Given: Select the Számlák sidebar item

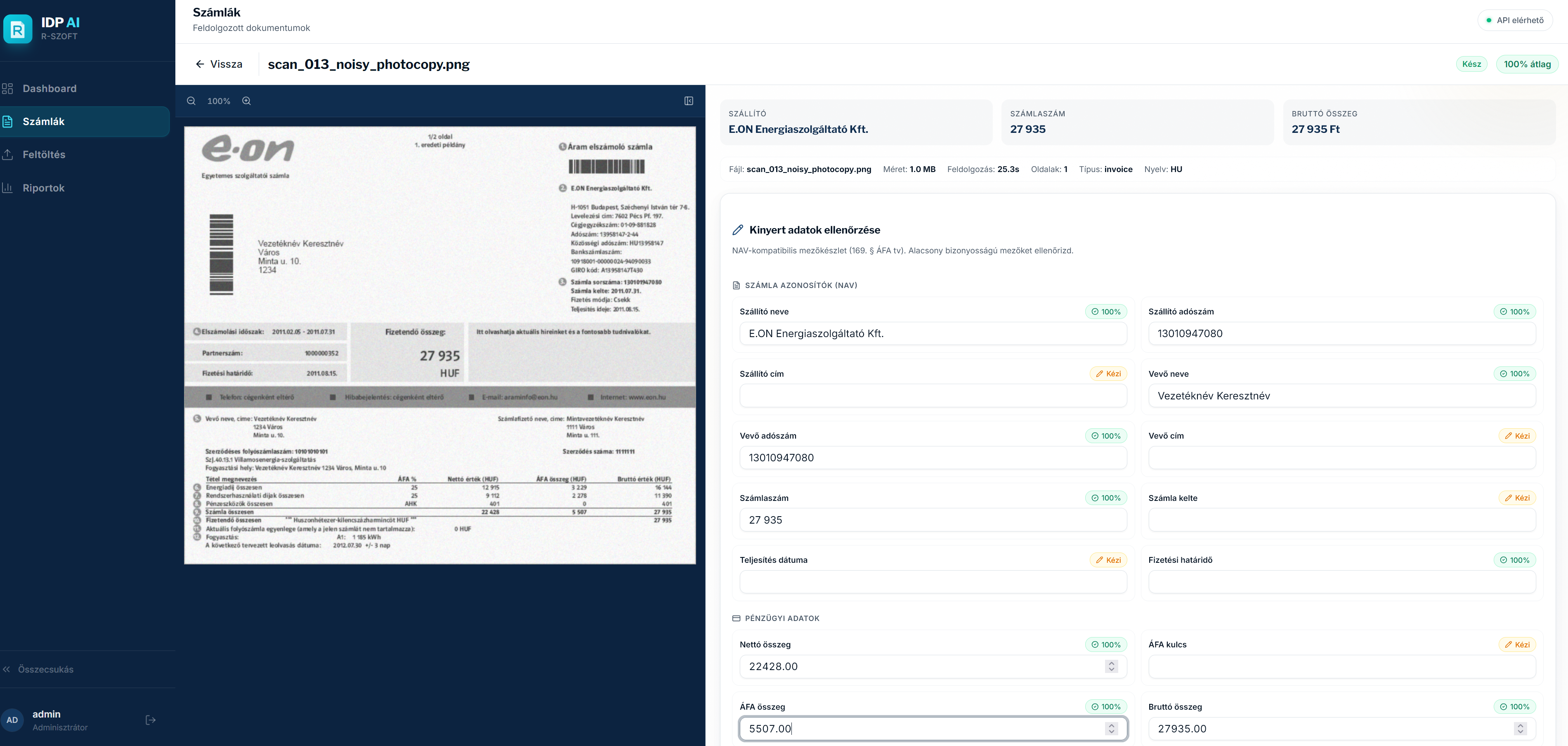Looking at the screenshot, I should pyautogui.click(x=43, y=122).
